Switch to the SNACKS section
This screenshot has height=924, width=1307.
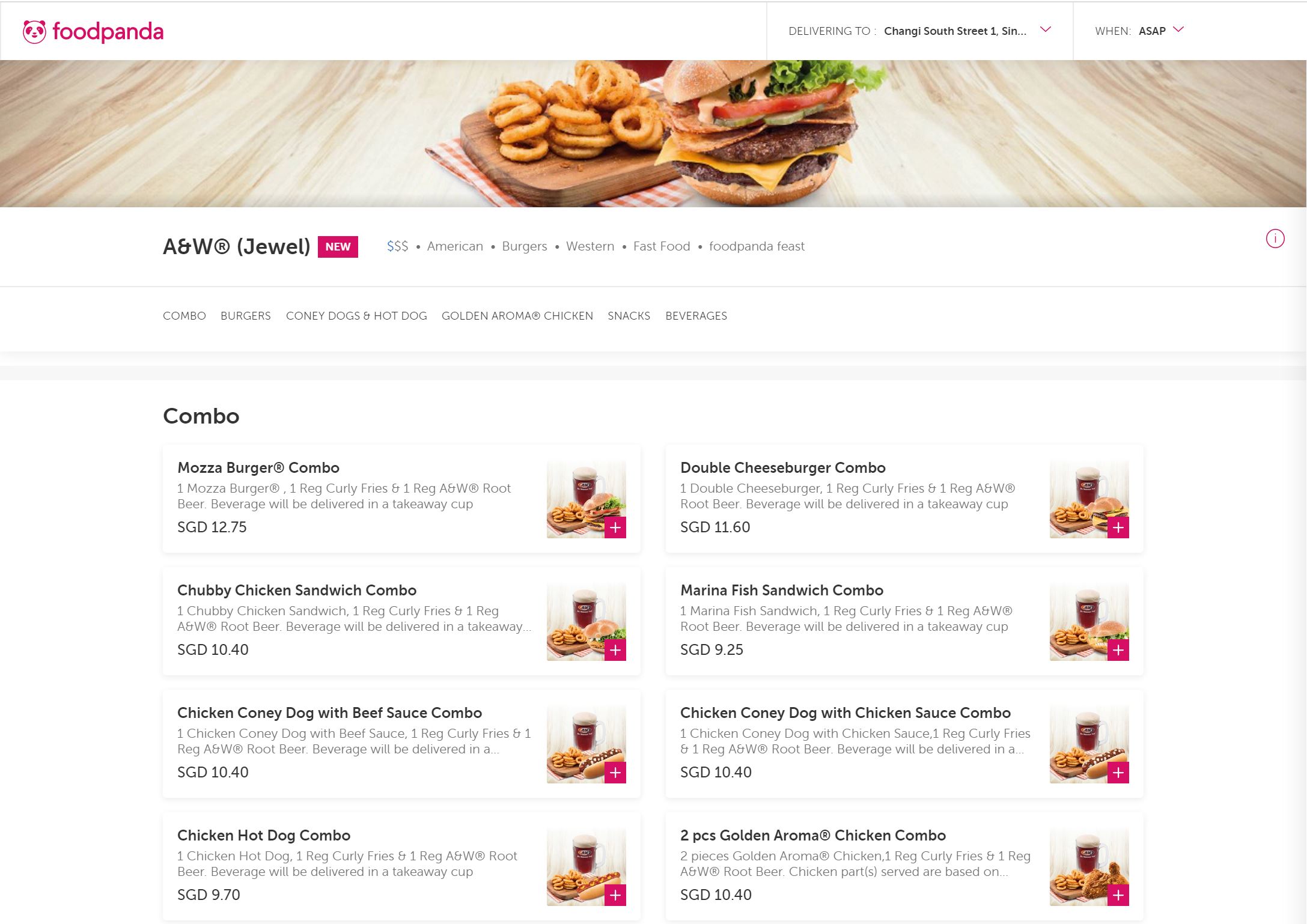tap(629, 316)
